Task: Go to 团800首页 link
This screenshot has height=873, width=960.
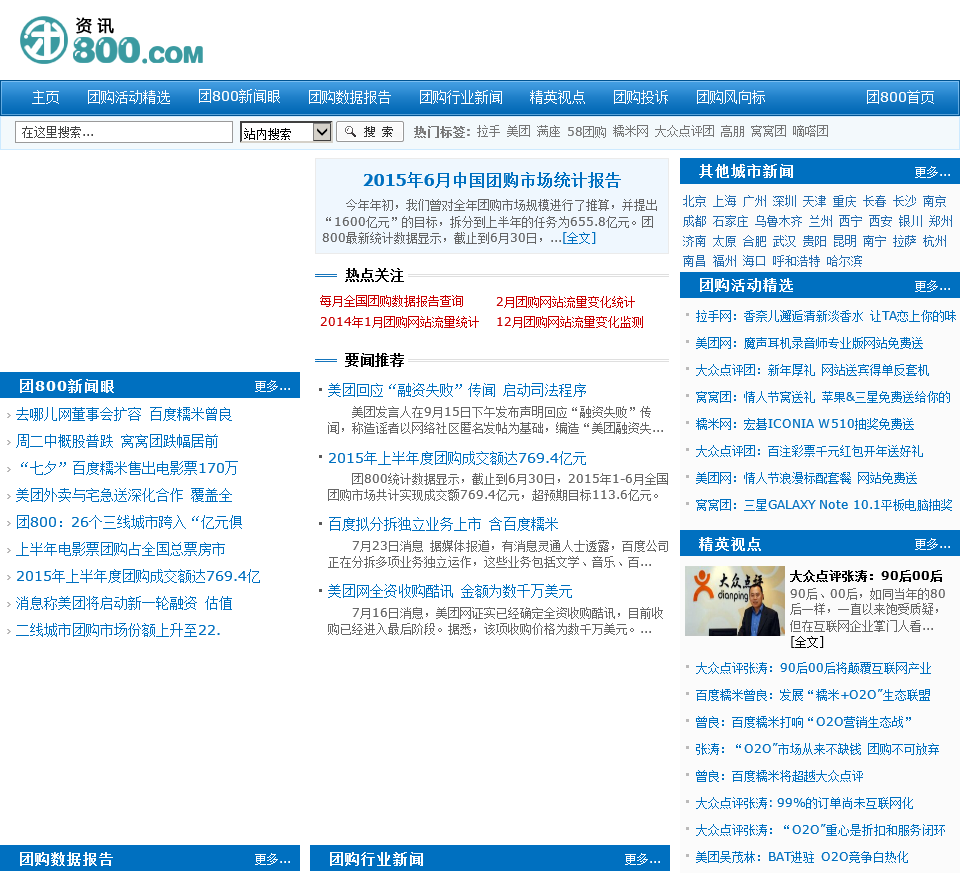Action: (x=900, y=97)
